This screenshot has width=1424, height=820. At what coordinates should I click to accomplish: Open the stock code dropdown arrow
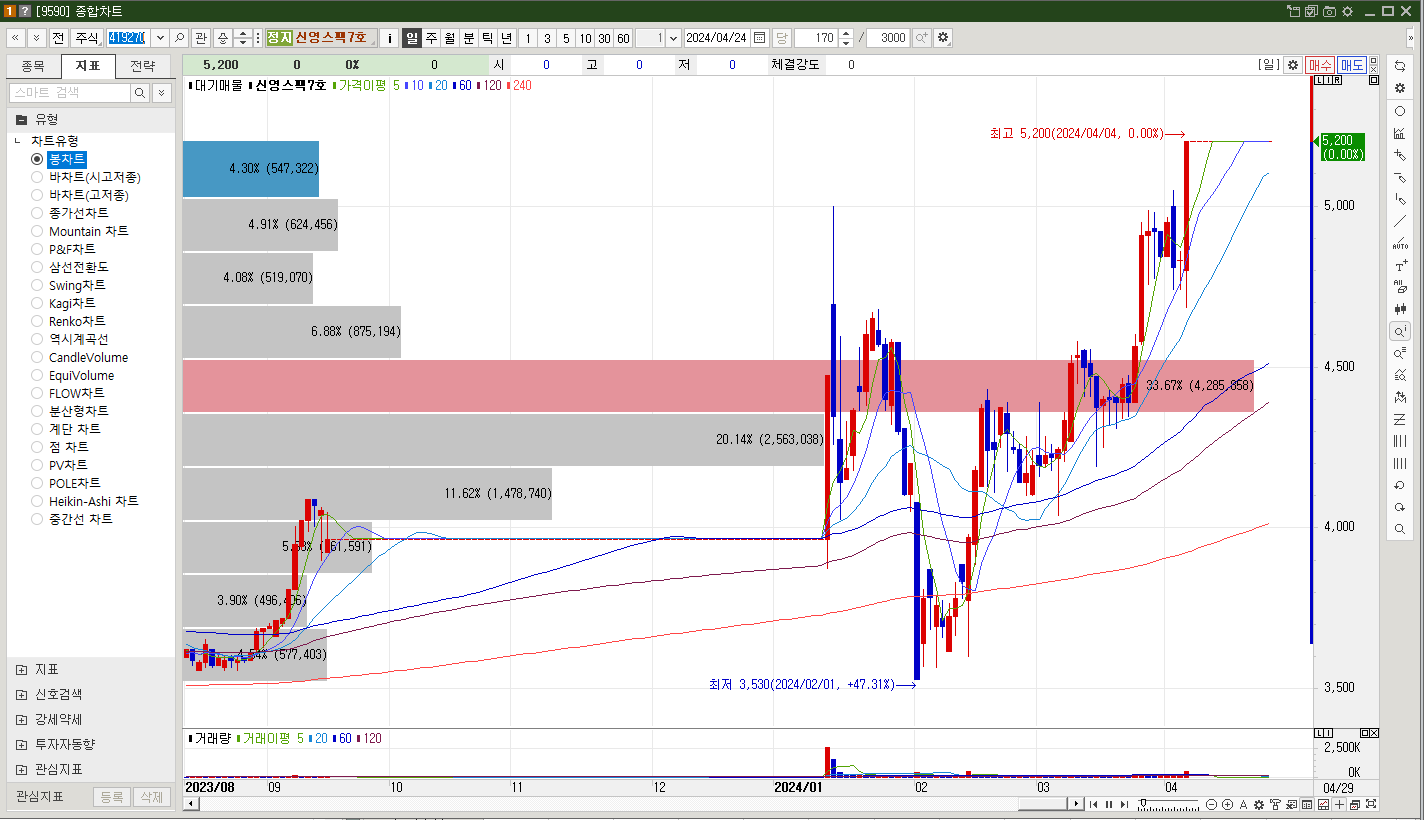click(x=161, y=38)
